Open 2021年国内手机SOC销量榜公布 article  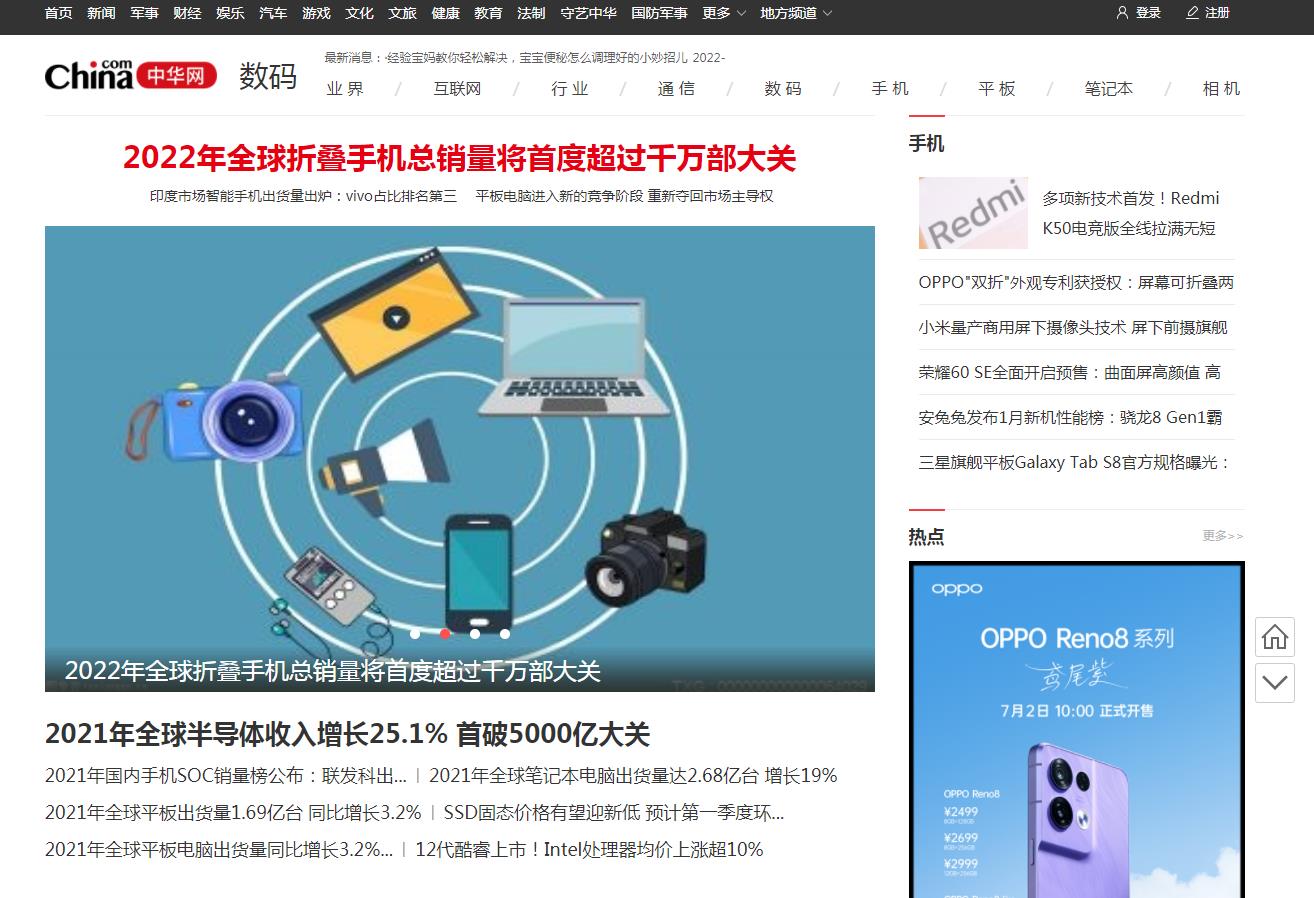click(x=226, y=776)
